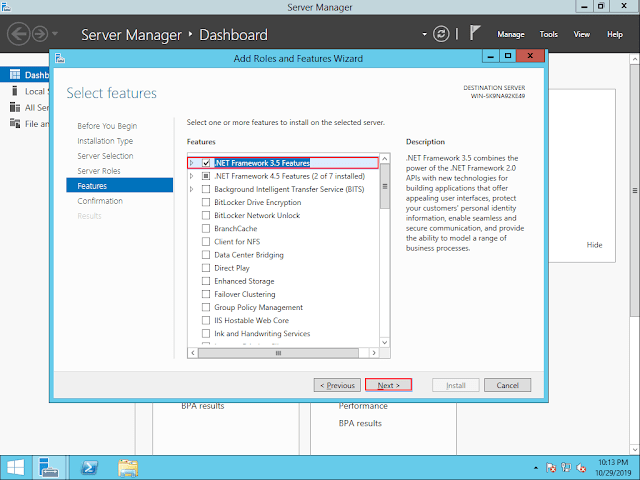
Task: Click the taskbar clock showing 10:13 PM
Action: (x=613, y=468)
